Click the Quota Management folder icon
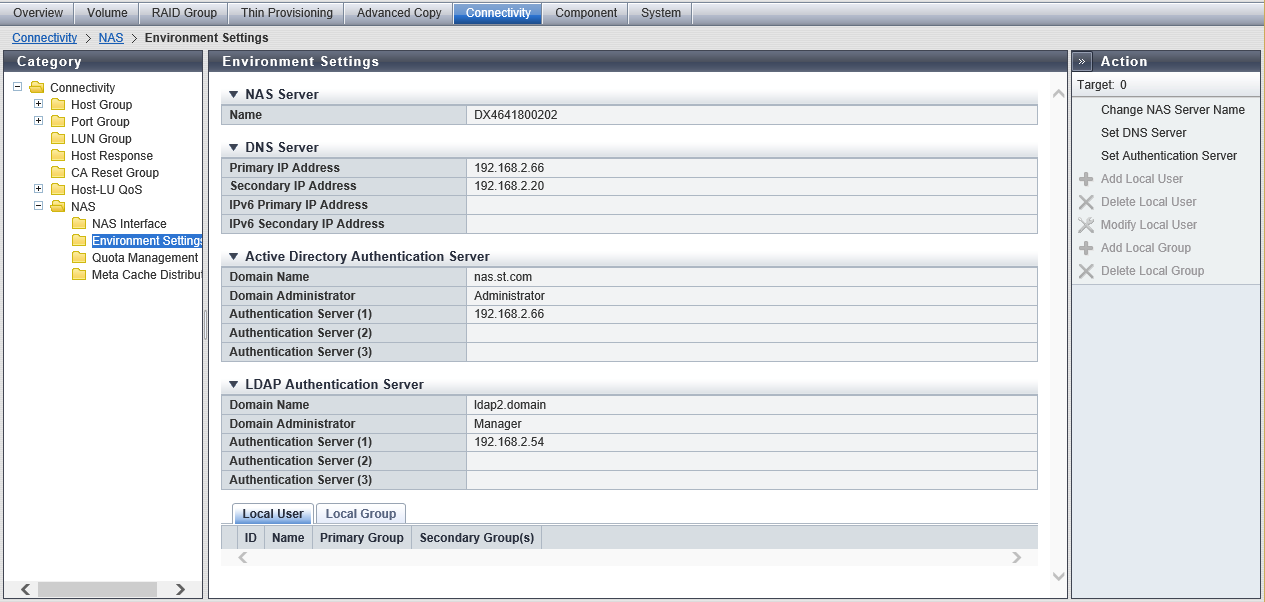This screenshot has width=1265, height=602. click(79, 258)
